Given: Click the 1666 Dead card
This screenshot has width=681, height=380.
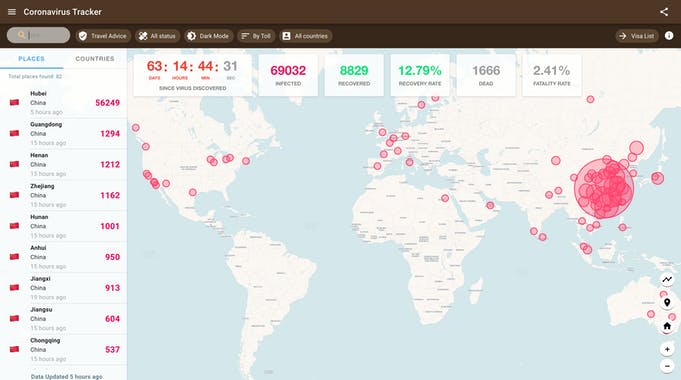Looking at the screenshot, I should (486, 75).
